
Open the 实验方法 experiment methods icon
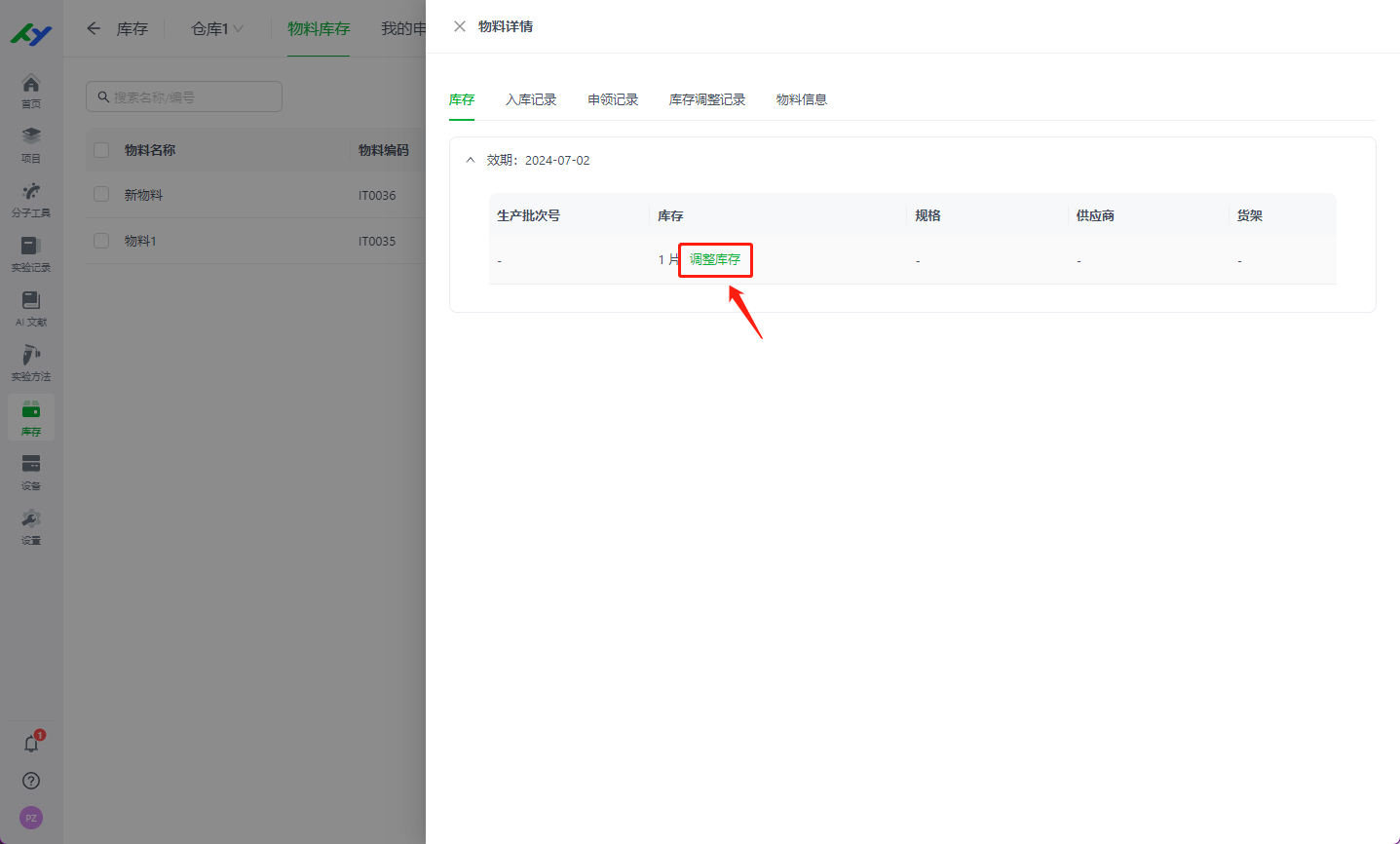[x=30, y=362]
